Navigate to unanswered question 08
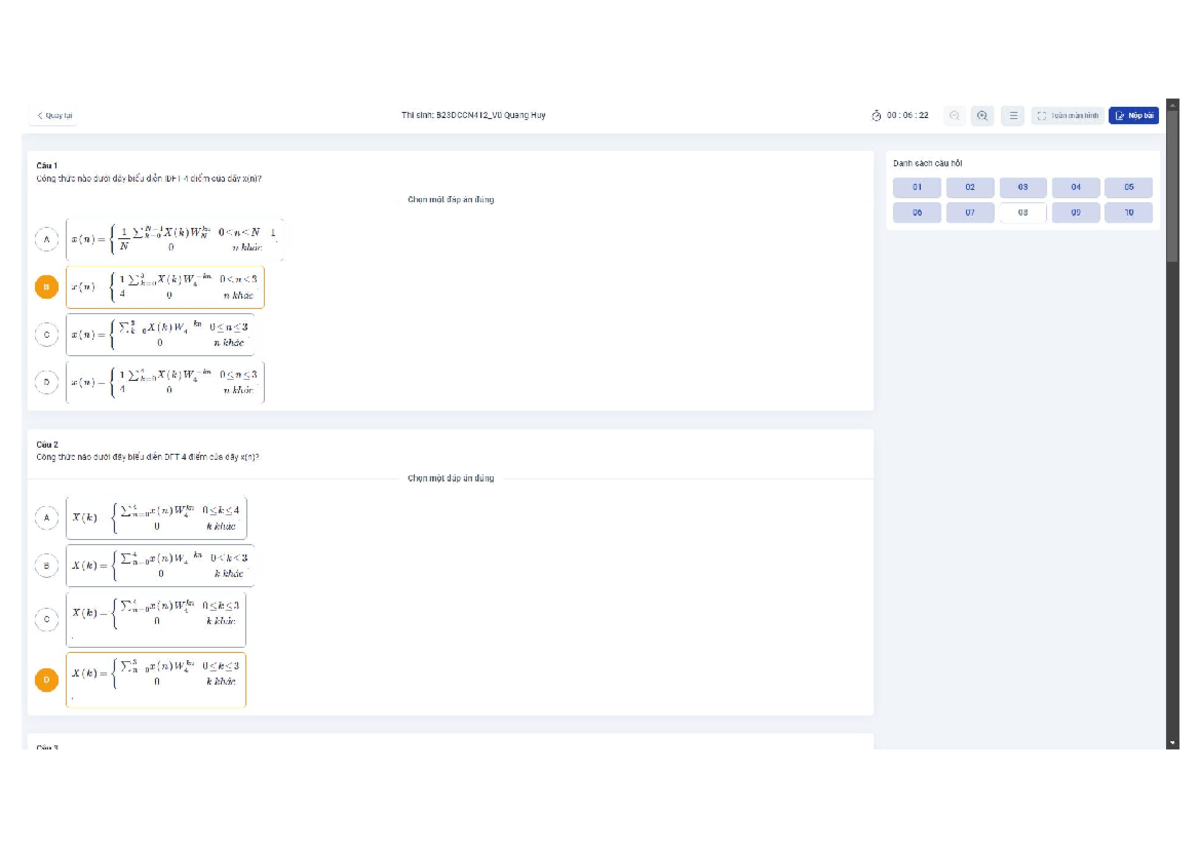1200x848 pixels. pyautogui.click(x=1023, y=213)
